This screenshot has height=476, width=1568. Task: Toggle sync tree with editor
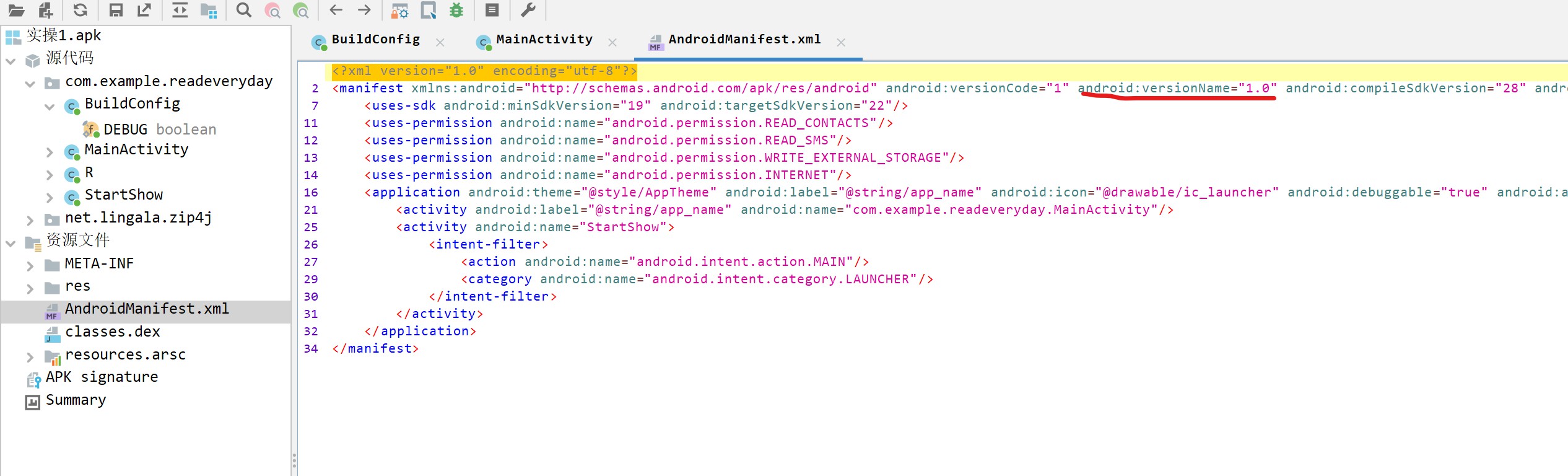coord(180,10)
